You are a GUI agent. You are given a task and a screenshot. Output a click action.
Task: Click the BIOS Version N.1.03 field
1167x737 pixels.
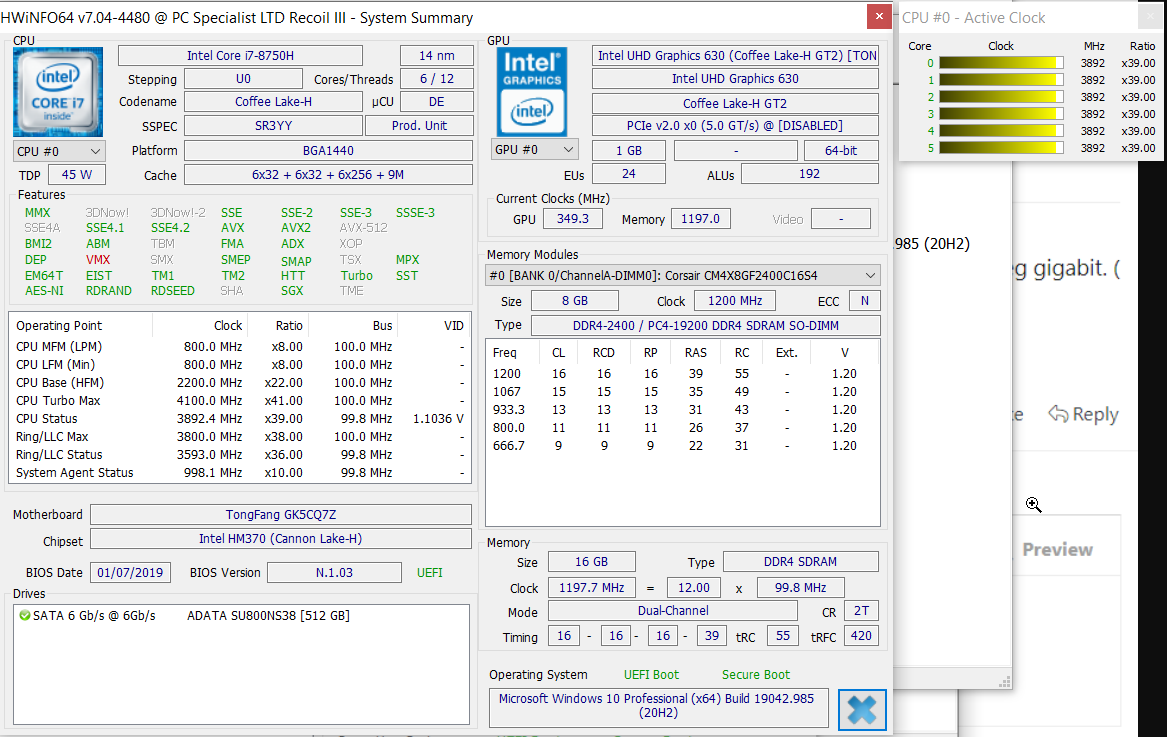[x=334, y=572]
